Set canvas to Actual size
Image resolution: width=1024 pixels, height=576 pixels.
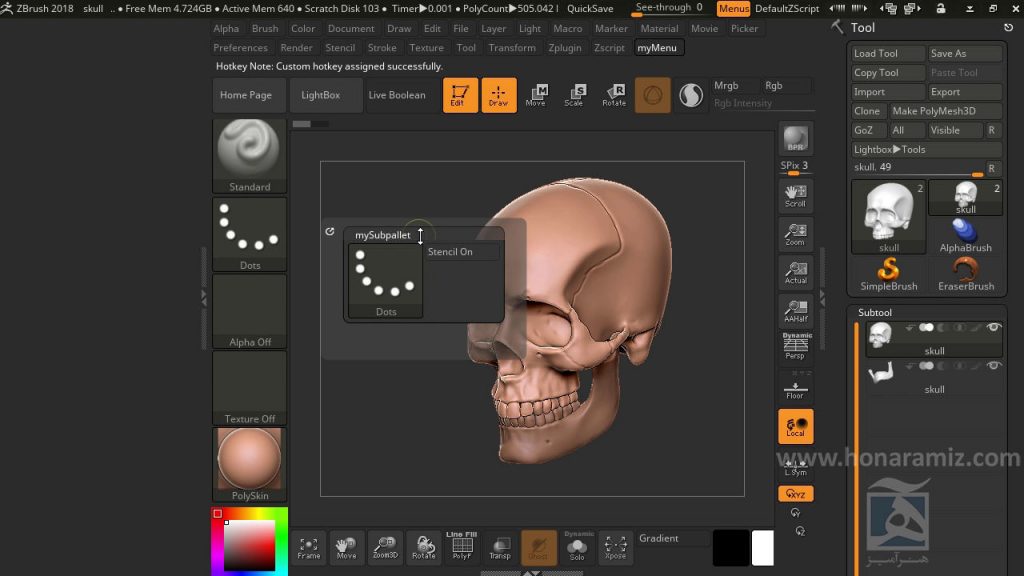[795, 272]
